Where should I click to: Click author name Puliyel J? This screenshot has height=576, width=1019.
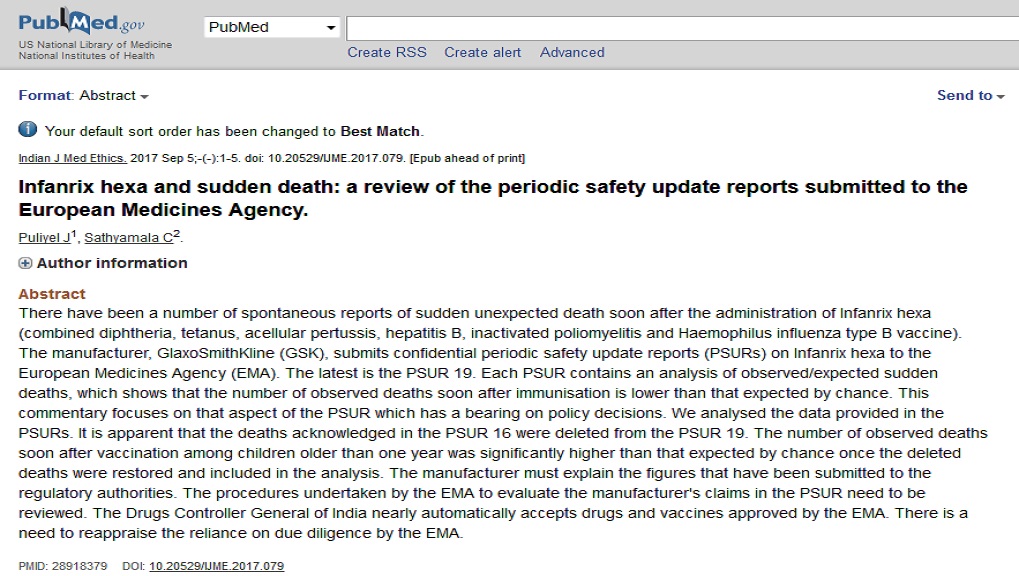[44, 237]
